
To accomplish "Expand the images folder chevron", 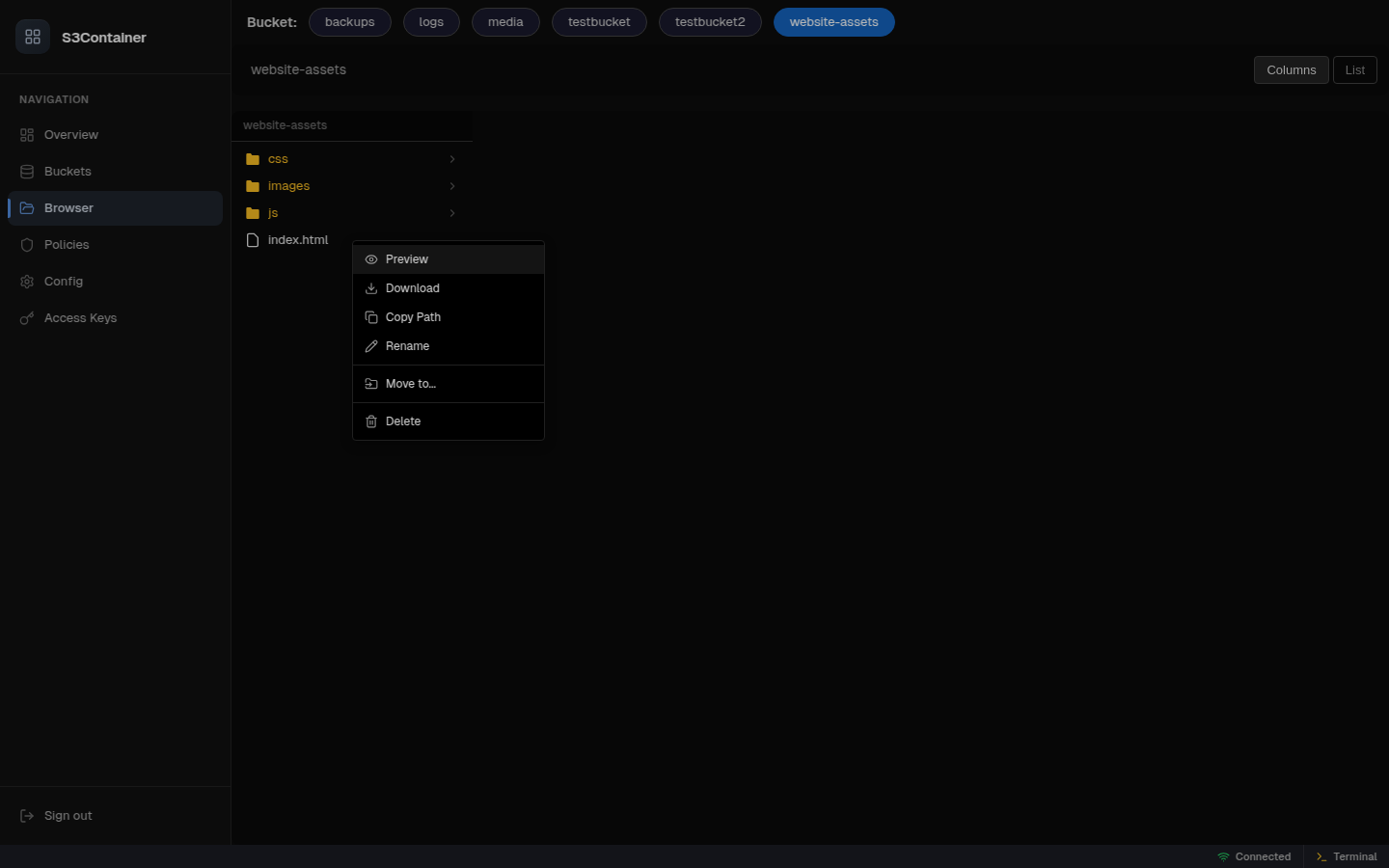I will tap(451, 186).
